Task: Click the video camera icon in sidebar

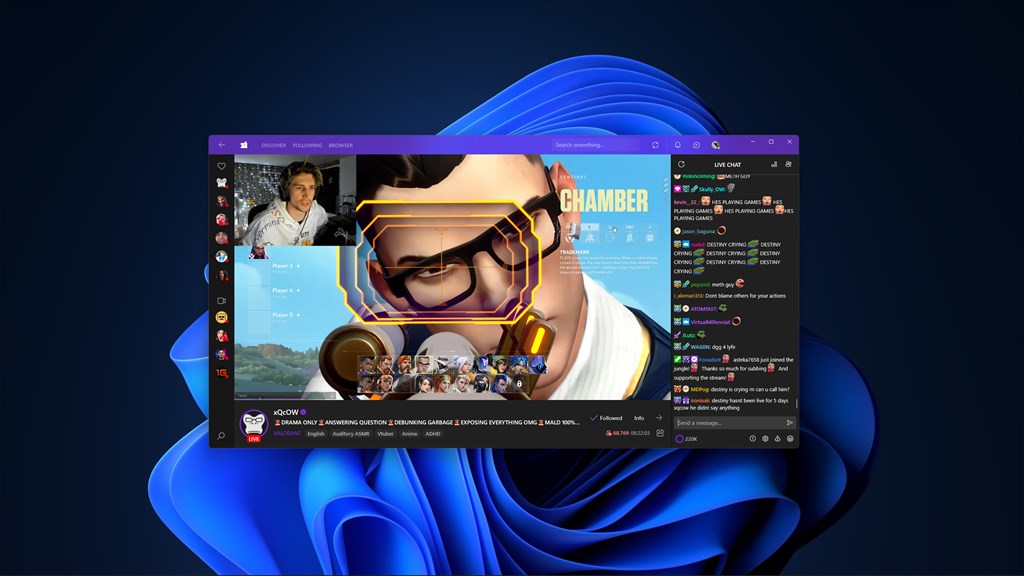Action: click(221, 300)
